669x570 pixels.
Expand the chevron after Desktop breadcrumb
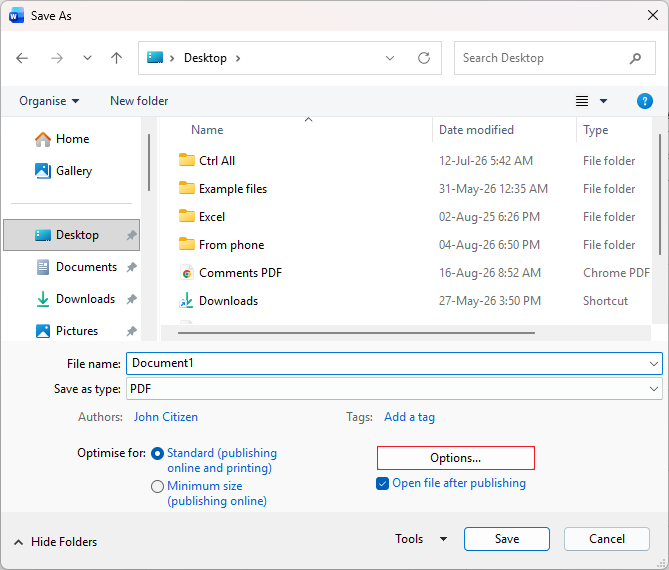238,58
